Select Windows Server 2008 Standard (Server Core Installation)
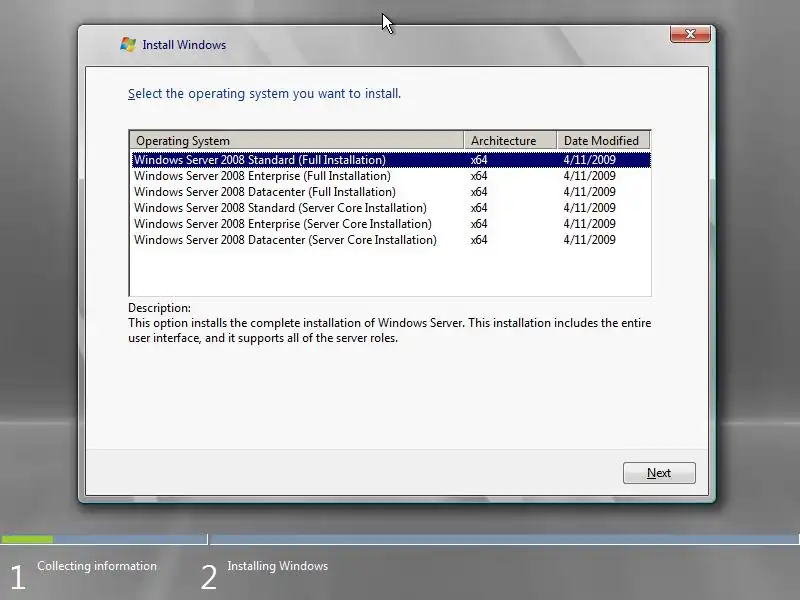Image resolution: width=800 pixels, height=600 pixels. (391, 208)
